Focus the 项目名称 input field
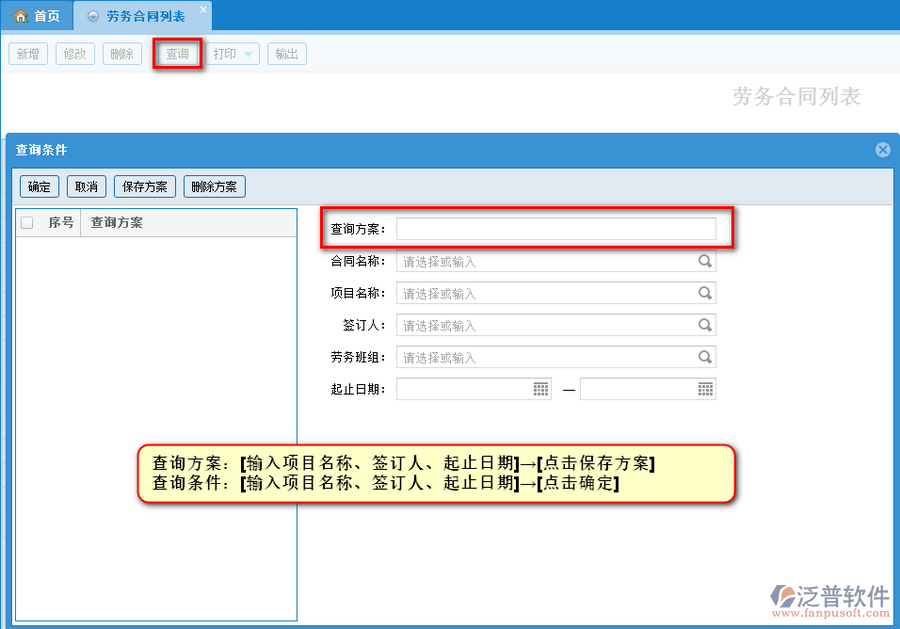This screenshot has width=900, height=629. click(556, 293)
